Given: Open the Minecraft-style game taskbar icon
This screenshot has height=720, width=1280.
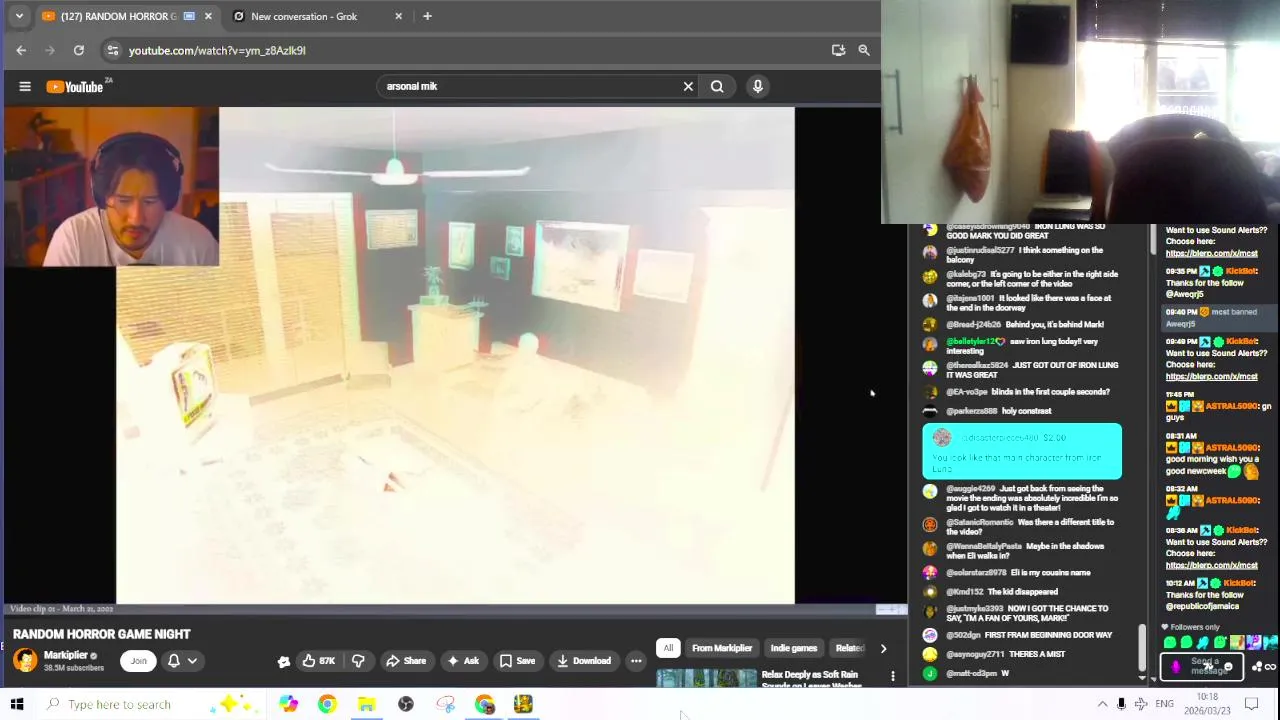Looking at the screenshot, I should (523, 704).
